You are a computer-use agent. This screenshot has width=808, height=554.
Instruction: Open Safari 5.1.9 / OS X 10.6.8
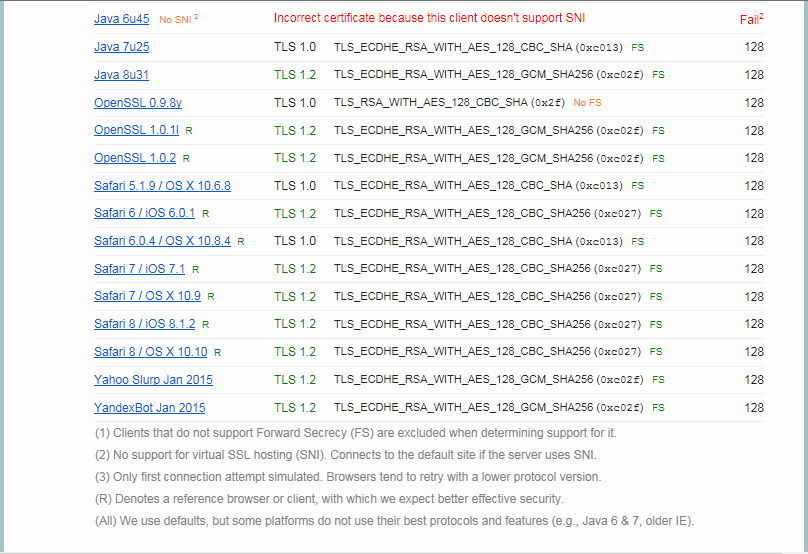pyautogui.click(x=162, y=186)
